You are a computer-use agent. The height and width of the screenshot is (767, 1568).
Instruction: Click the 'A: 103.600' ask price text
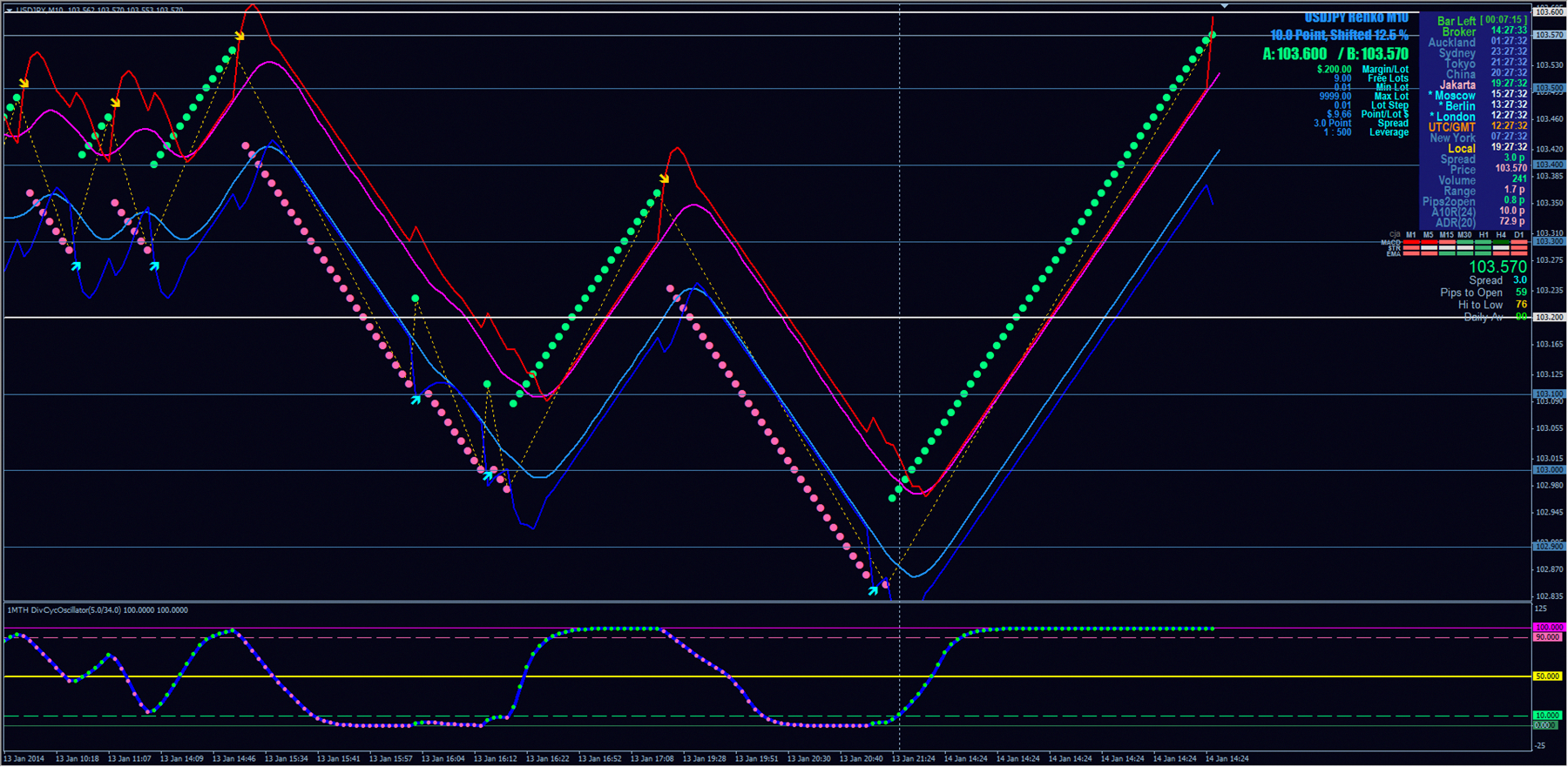pos(1295,54)
